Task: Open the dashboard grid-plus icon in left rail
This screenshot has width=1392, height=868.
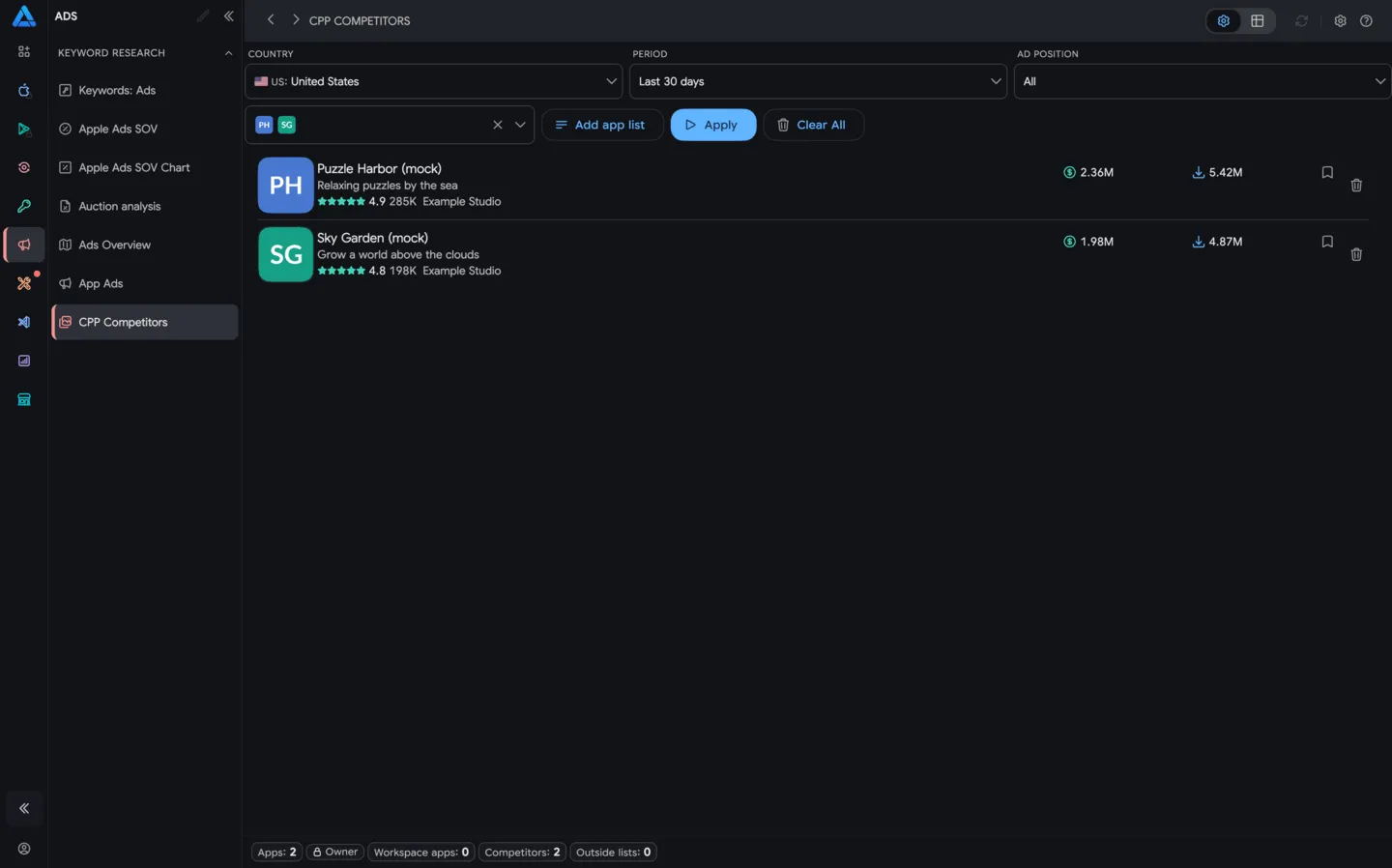Action: tap(24, 52)
